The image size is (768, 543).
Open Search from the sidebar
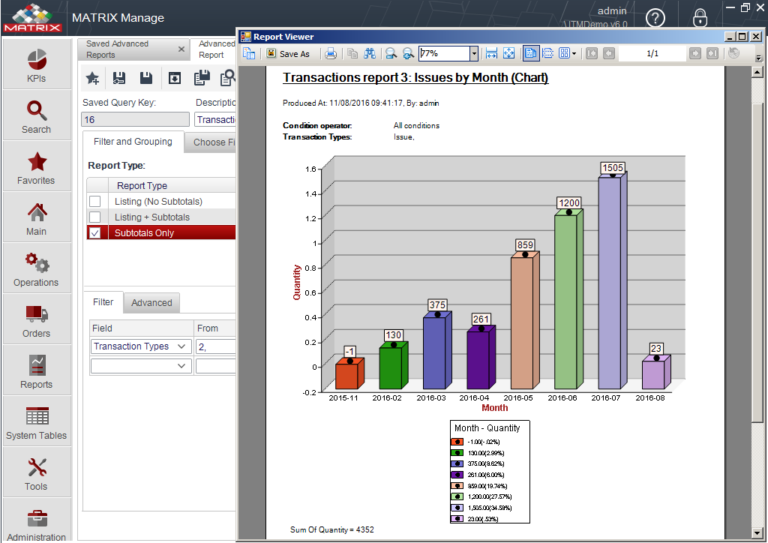point(36,116)
